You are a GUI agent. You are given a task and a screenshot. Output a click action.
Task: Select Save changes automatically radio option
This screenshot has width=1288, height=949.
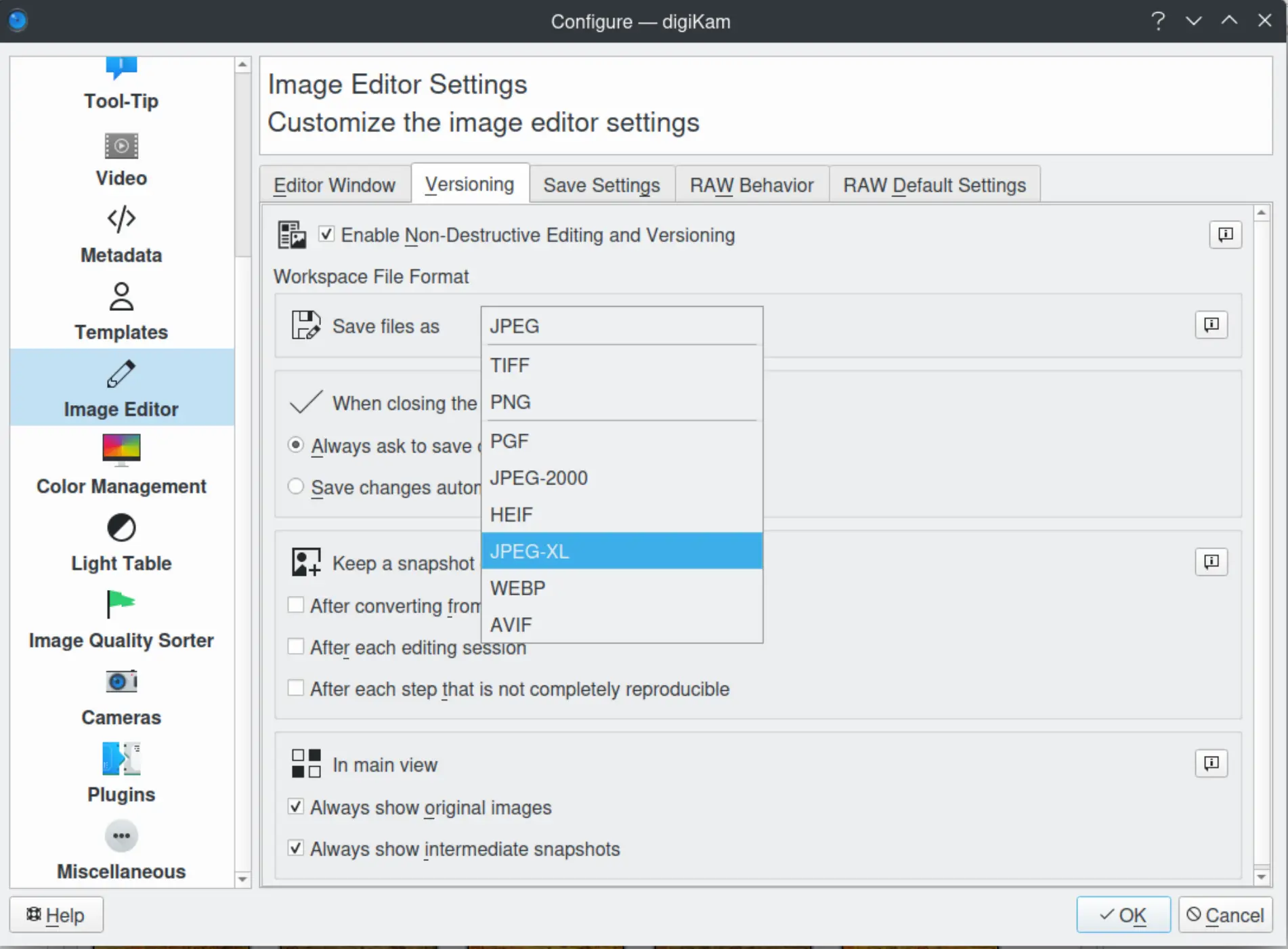click(295, 486)
